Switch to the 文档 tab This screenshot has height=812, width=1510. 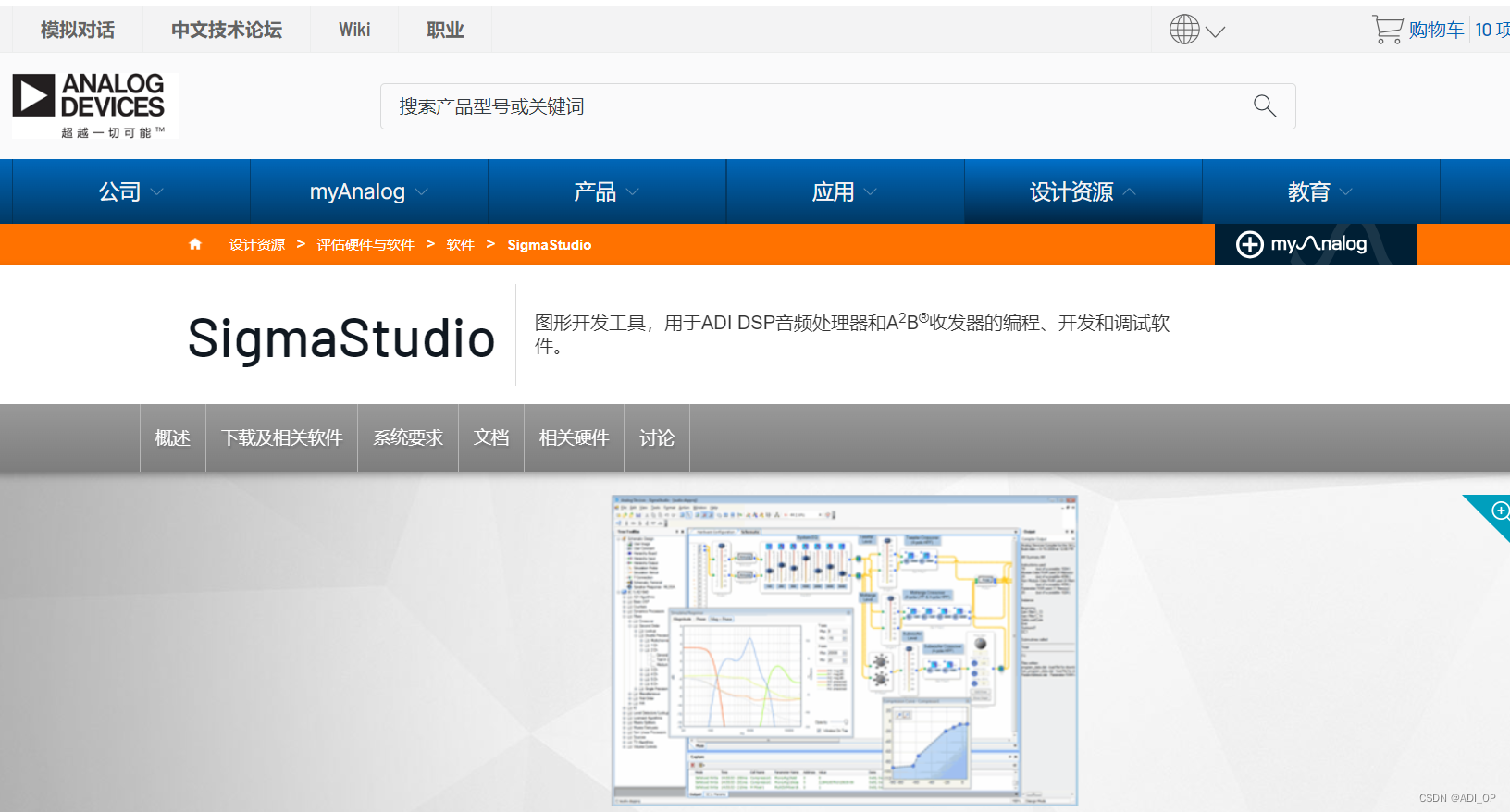click(x=491, y=437)
